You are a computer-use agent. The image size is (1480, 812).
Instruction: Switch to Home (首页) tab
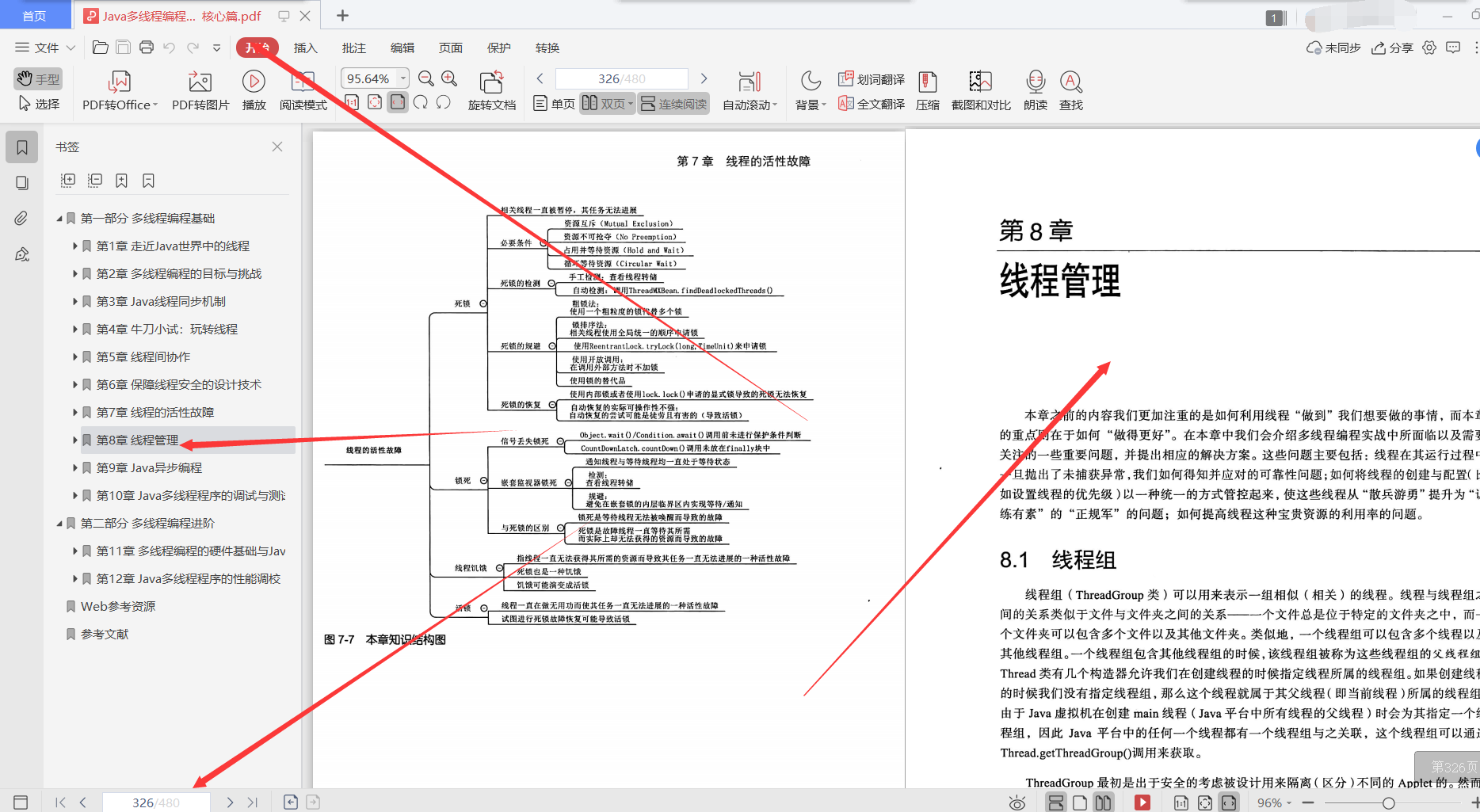(x=34, y=16)
